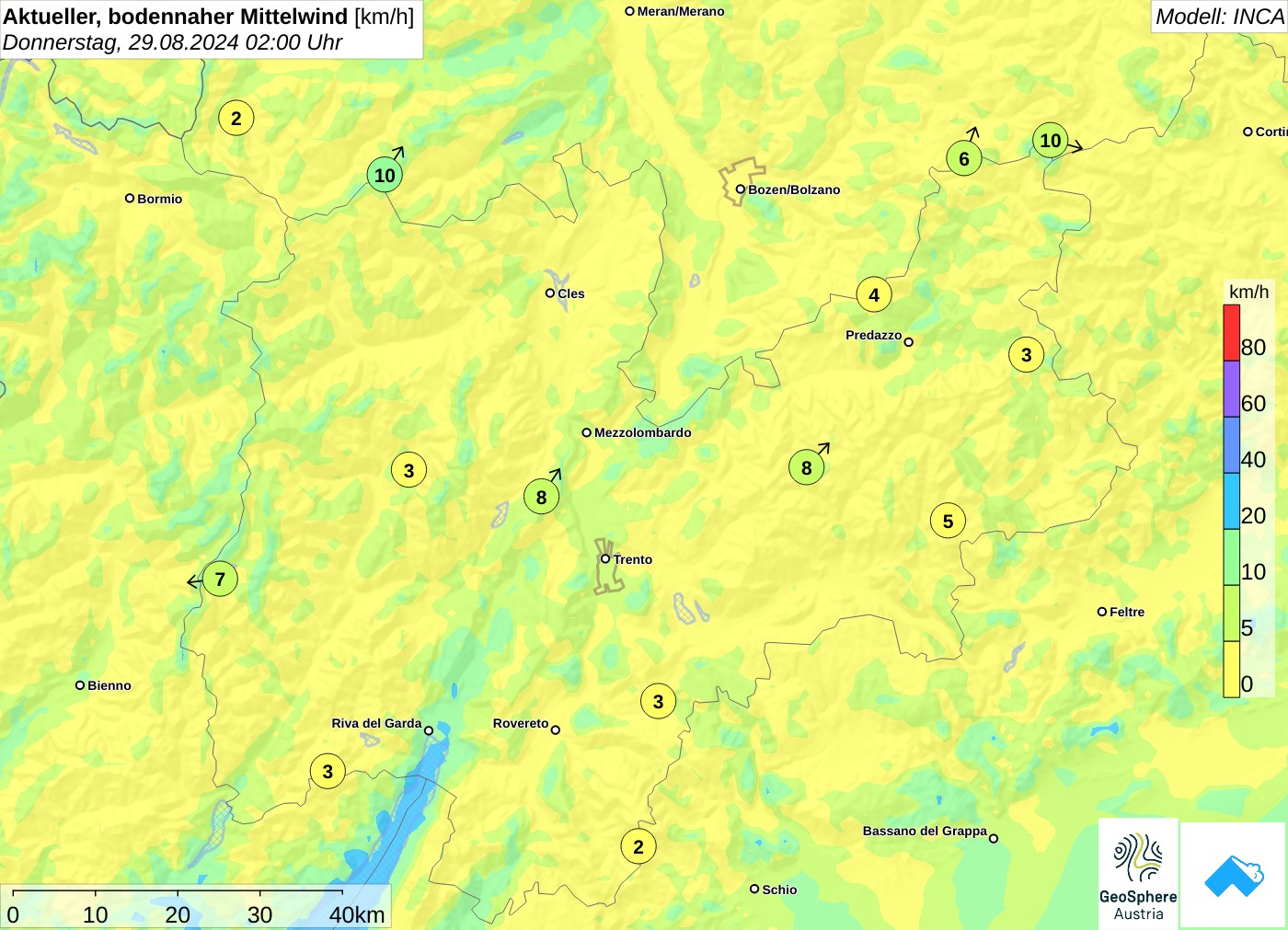Select the date text 'Donnerstag, 29.08.2024 02:00 Uhr'
1288x930 pixels.
click(173, 42)
